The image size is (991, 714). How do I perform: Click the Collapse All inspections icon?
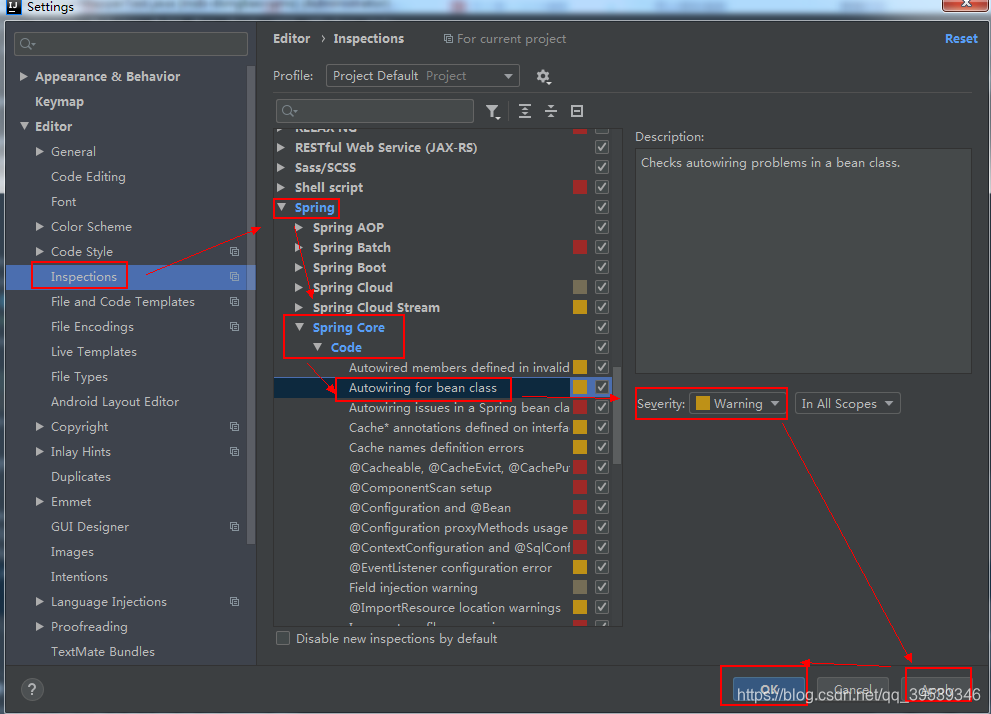pos(551,111)
